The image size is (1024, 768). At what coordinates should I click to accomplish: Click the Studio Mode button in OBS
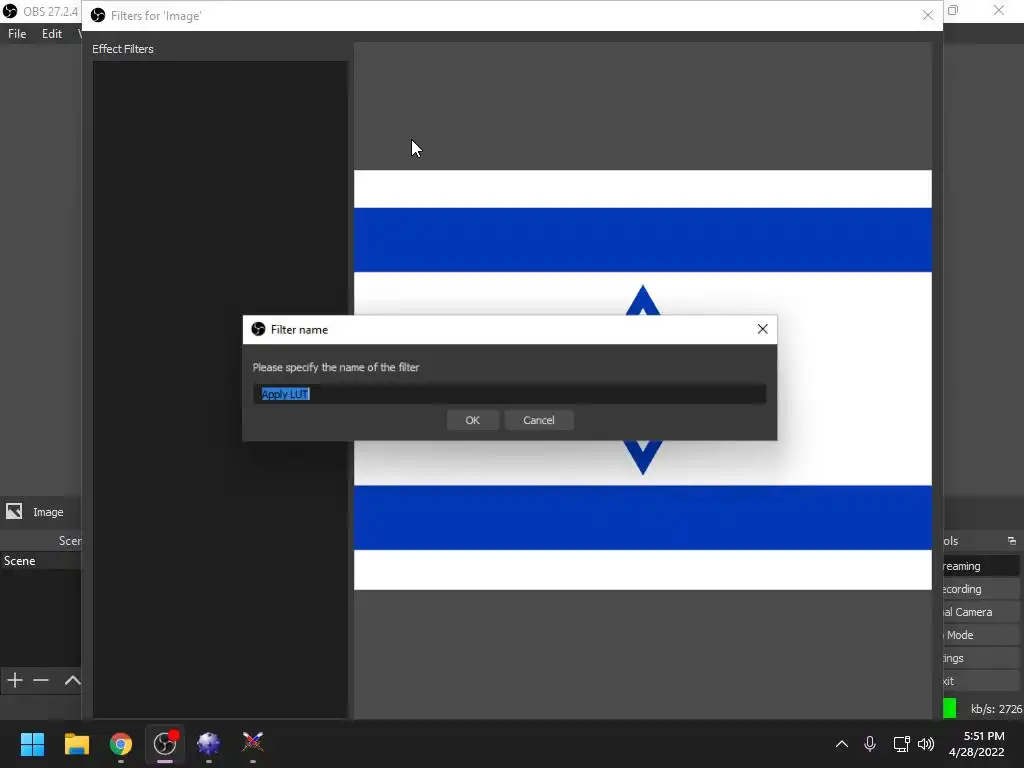click(x=981, y=635)
